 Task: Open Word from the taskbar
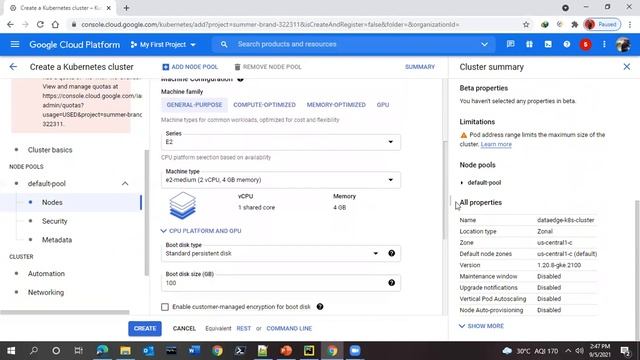tap(194, 351)
